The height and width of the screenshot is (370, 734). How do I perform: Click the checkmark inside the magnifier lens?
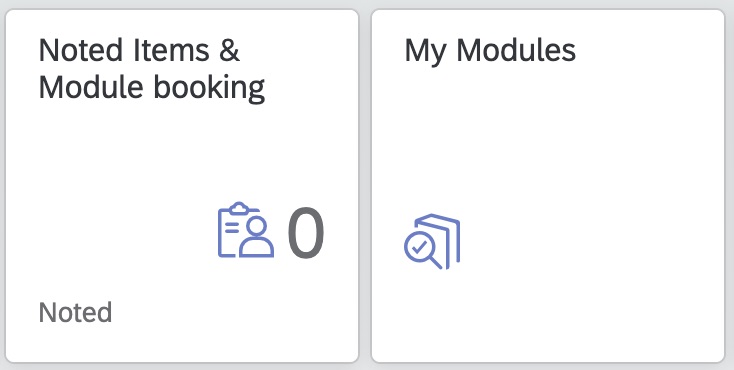(418, 246)
